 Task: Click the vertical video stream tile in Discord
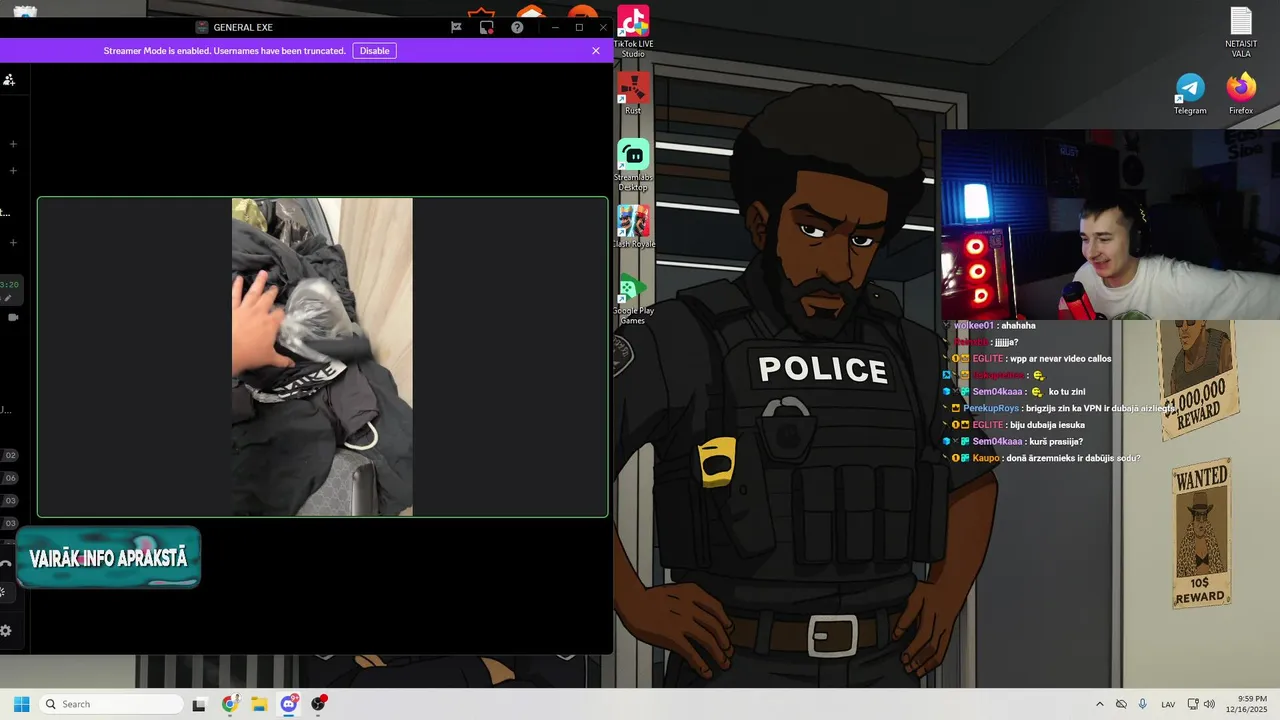pos(322,357)
